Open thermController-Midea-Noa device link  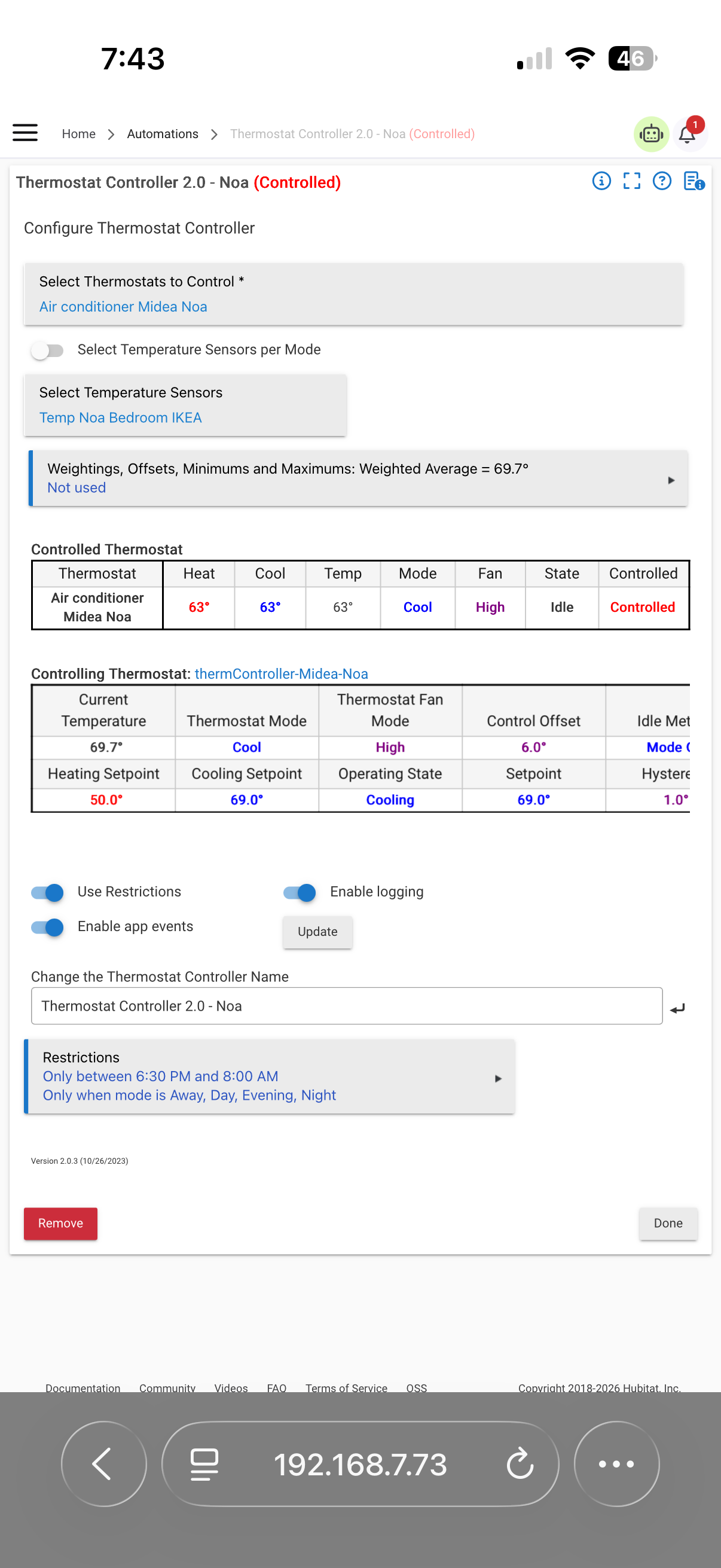coord(281,674)
